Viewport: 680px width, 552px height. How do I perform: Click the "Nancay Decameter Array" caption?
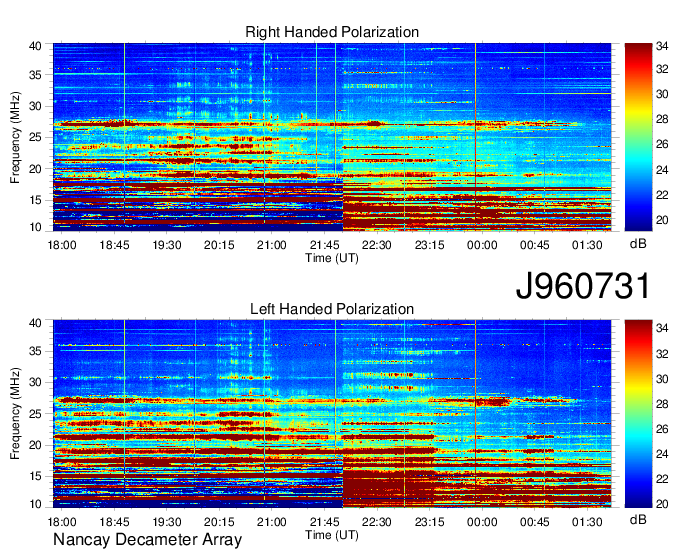pos(147,540)
